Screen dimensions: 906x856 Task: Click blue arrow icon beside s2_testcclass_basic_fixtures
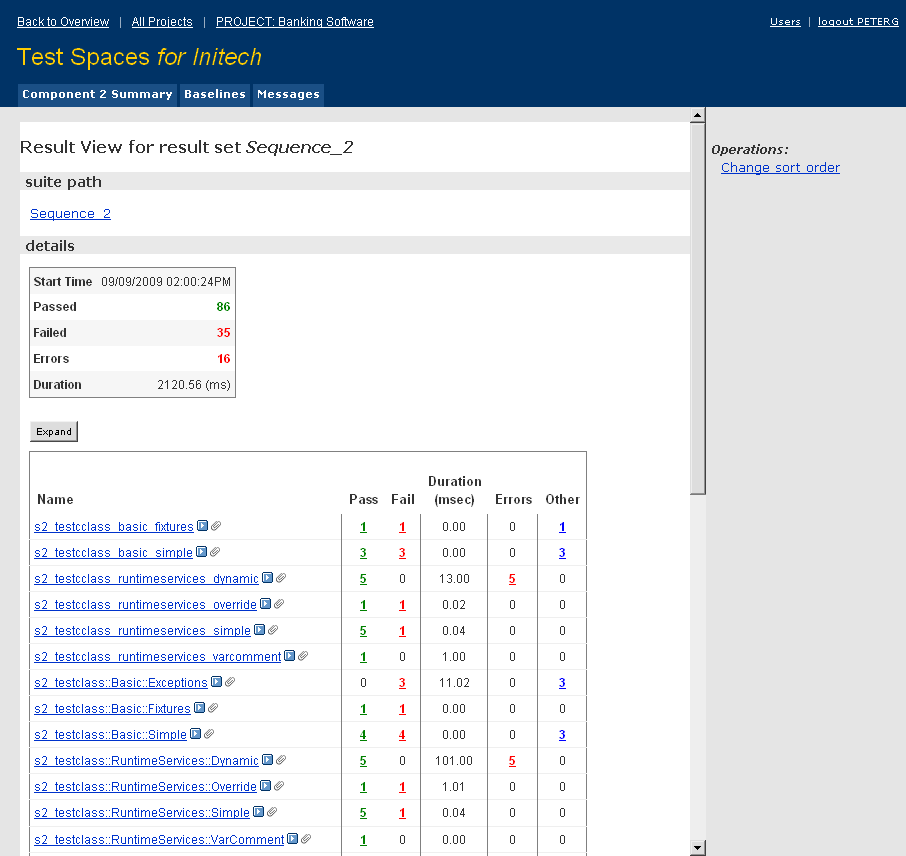pos(202,526)
